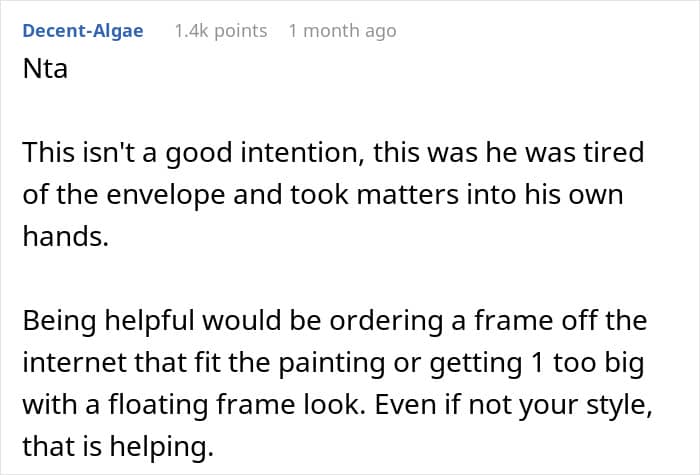
Task: Click the word 'getting' in the comment
Action: pos(475,362)
